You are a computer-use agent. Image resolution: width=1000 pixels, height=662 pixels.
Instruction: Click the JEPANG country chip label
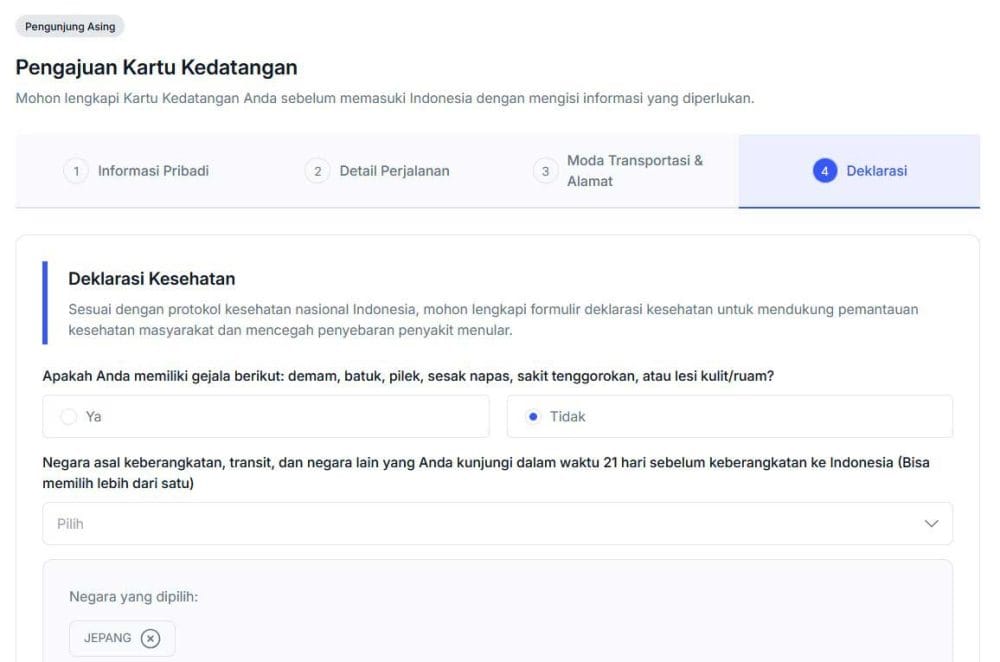coord(107,638)
